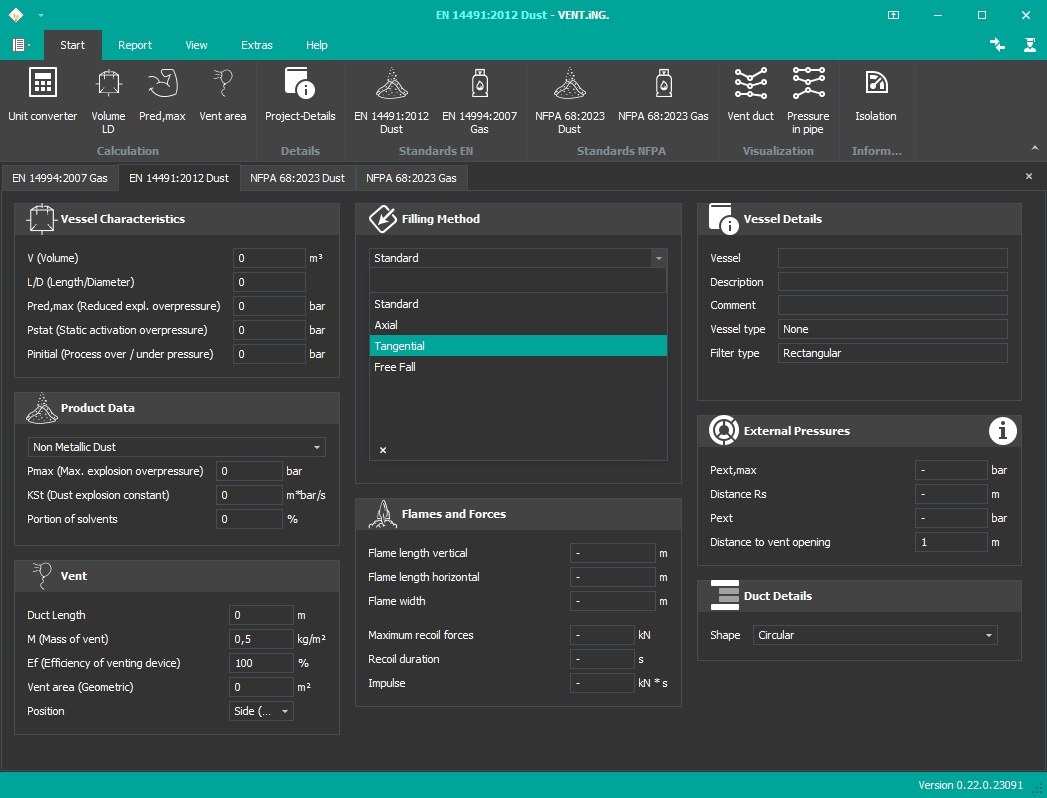Screen dimensions: 1047x798
Task: Open the Pred,max calculation
Action: (x=162, y=96)
